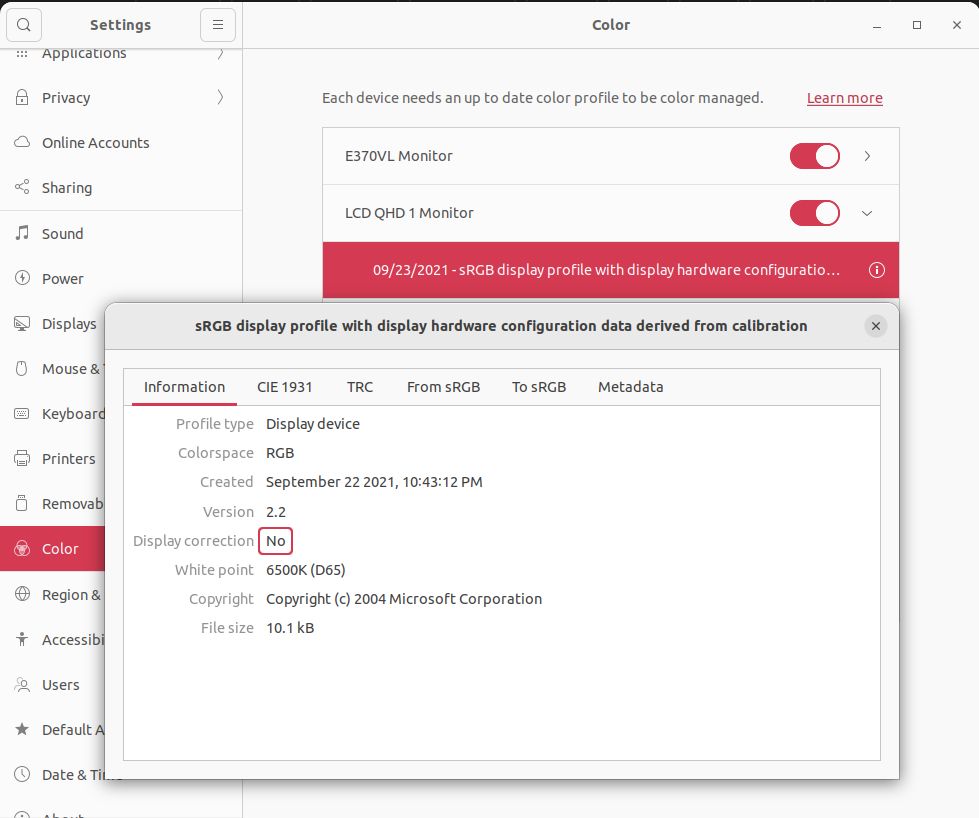Switch to the CIE 1931 tab
This screenshot has height=818, width=979.
(284, 387)
